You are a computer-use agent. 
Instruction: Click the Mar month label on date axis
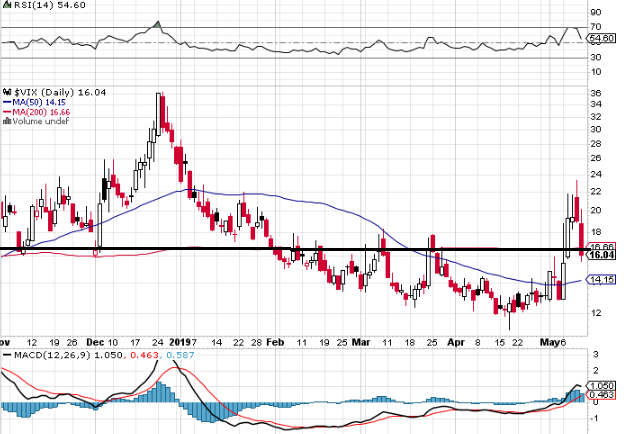coord(361,342)
